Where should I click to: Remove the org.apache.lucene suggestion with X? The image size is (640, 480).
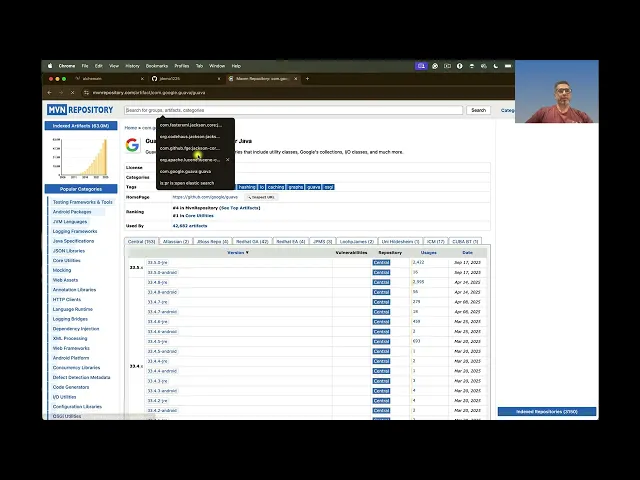[227, 160]
